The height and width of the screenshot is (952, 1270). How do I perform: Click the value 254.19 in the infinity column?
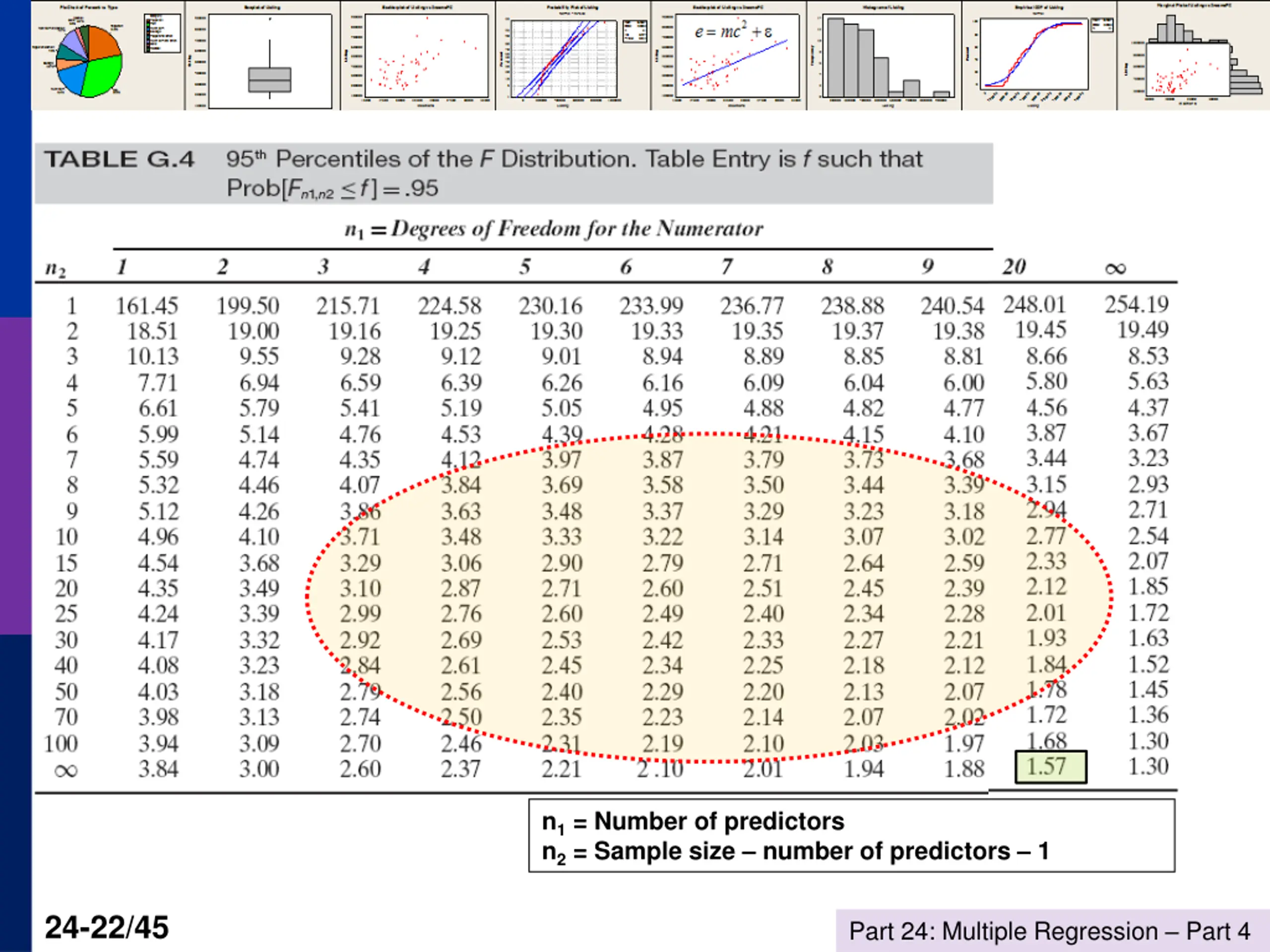click(x=1136, y=304)
